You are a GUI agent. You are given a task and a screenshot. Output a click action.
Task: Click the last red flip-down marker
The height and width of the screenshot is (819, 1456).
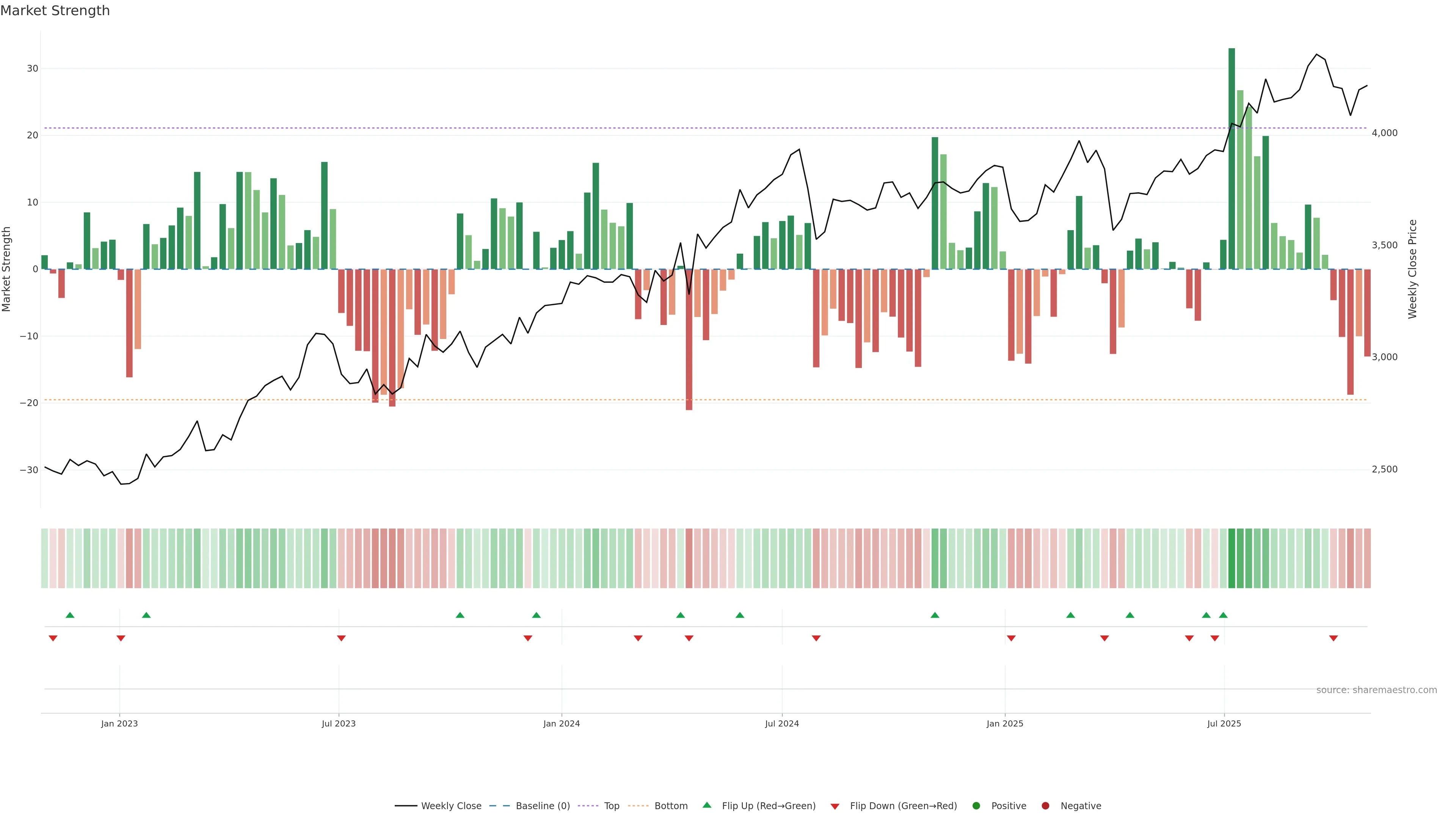pos(1334,638)
